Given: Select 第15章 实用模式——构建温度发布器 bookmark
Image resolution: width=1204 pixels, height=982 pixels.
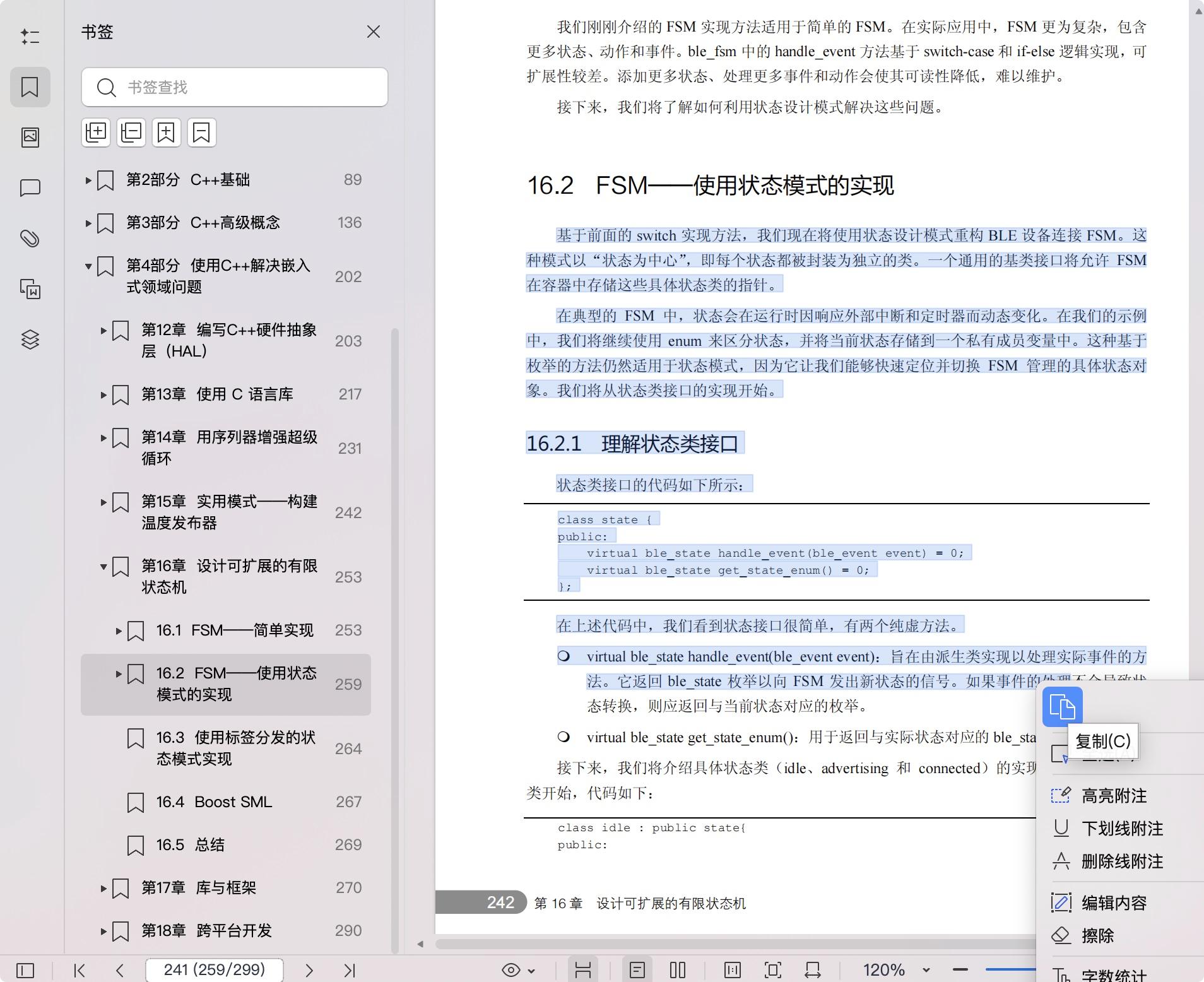Looking at the screenshot, I should click(x=229, y=512).
